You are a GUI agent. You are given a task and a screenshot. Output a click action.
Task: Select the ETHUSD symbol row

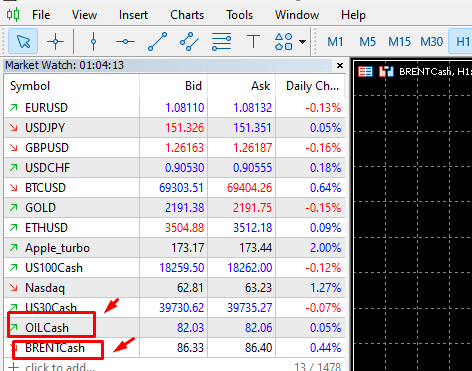pyautogui.click(x=174, y=228)
